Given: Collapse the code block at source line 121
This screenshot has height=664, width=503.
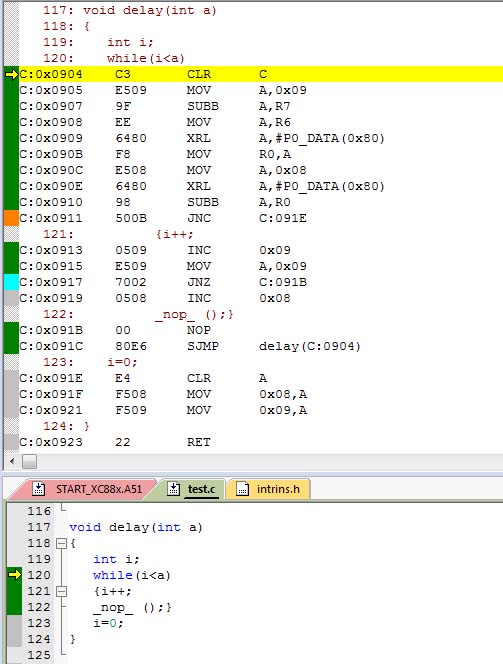Looking at the screenshot, I should point(62,591).
